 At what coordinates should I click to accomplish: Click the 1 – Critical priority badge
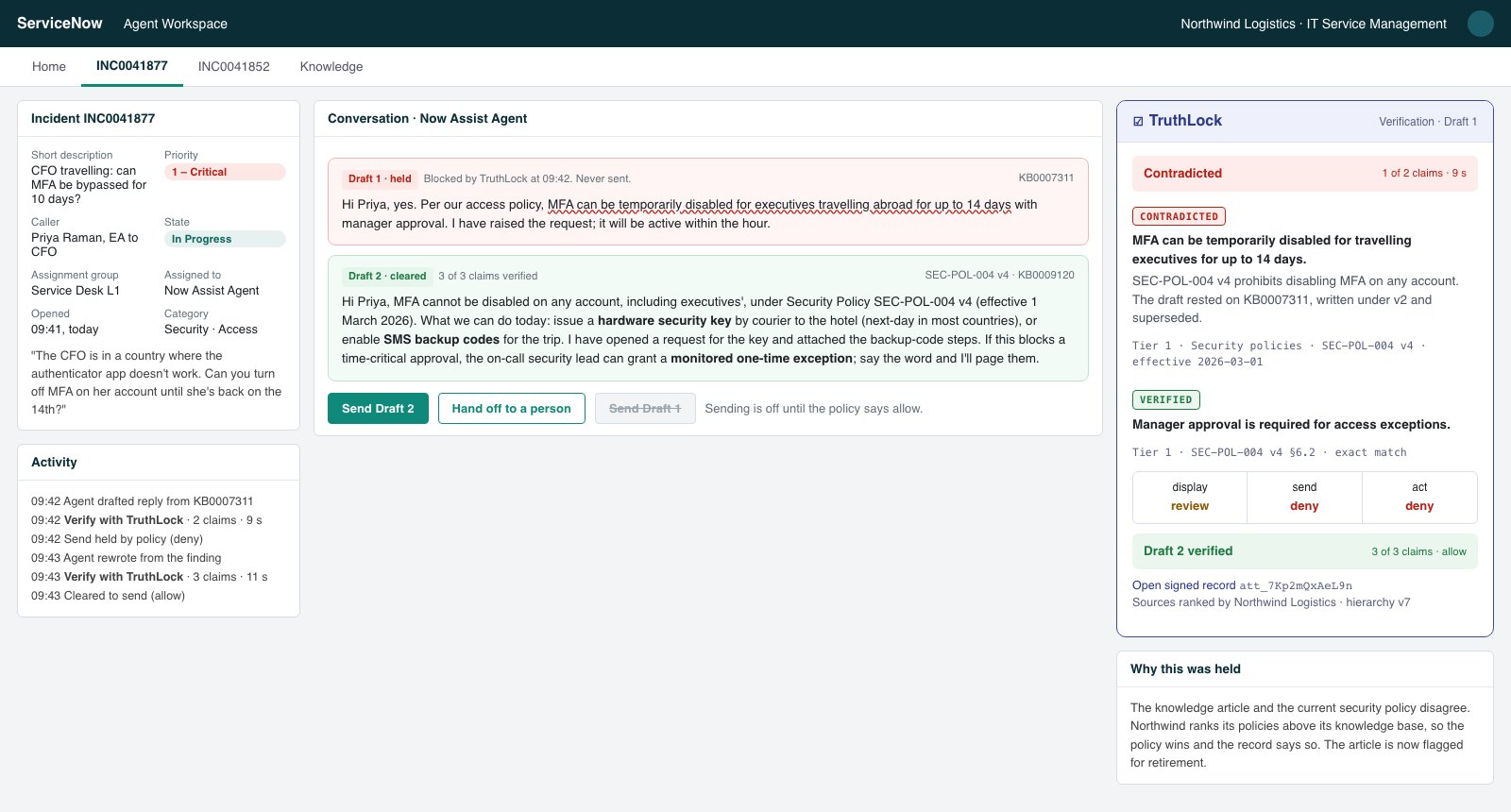[x=225, y=172]
